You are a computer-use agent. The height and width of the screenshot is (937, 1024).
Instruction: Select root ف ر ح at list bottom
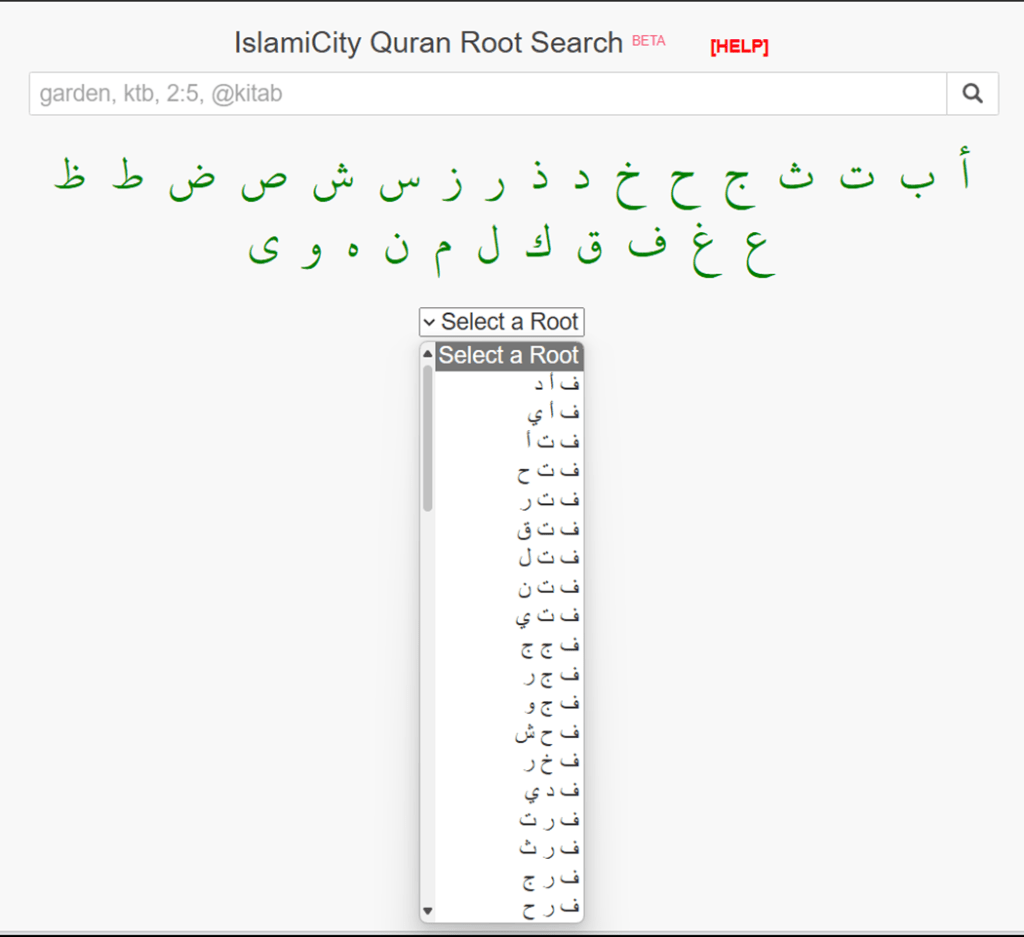coord(550,908)
